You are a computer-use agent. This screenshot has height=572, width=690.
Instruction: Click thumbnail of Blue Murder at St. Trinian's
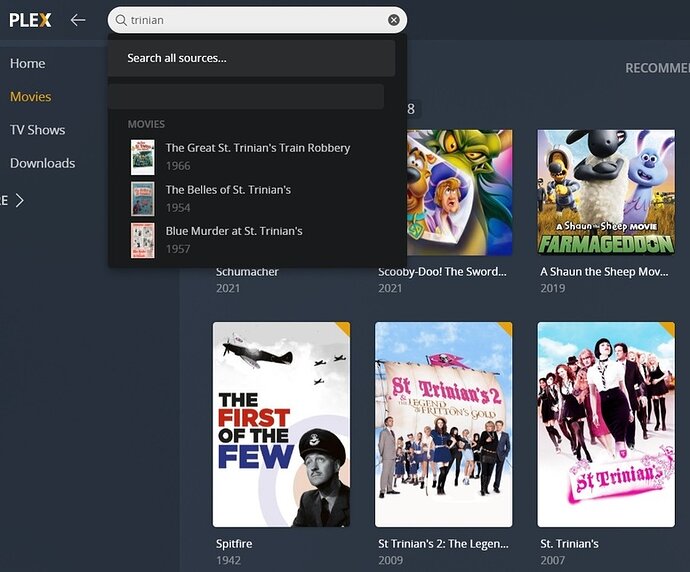(143, 240)
